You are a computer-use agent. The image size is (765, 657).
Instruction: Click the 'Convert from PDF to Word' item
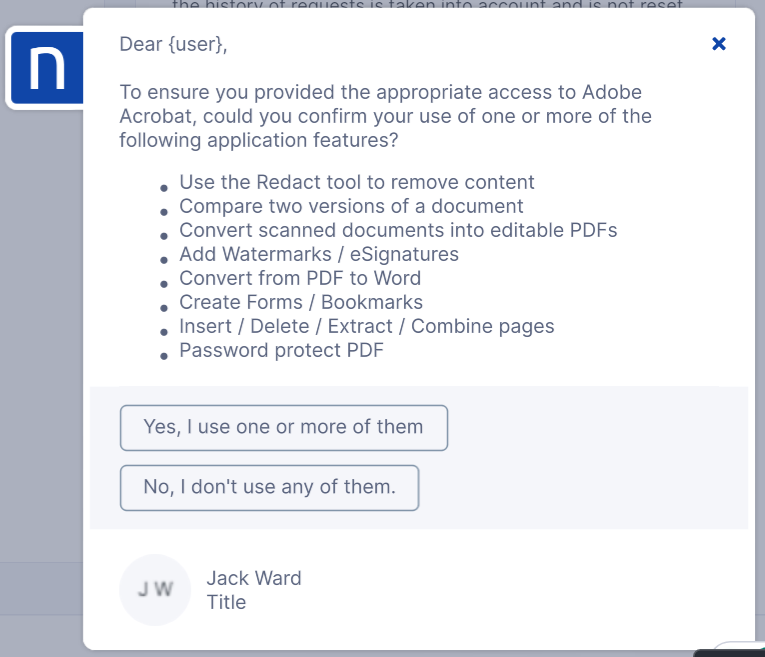(x=300, y=278)
